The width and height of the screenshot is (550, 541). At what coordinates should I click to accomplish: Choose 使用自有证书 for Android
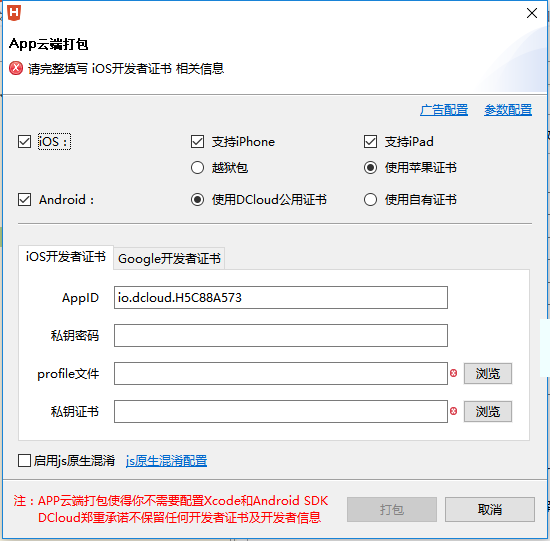tap(370, 200)
